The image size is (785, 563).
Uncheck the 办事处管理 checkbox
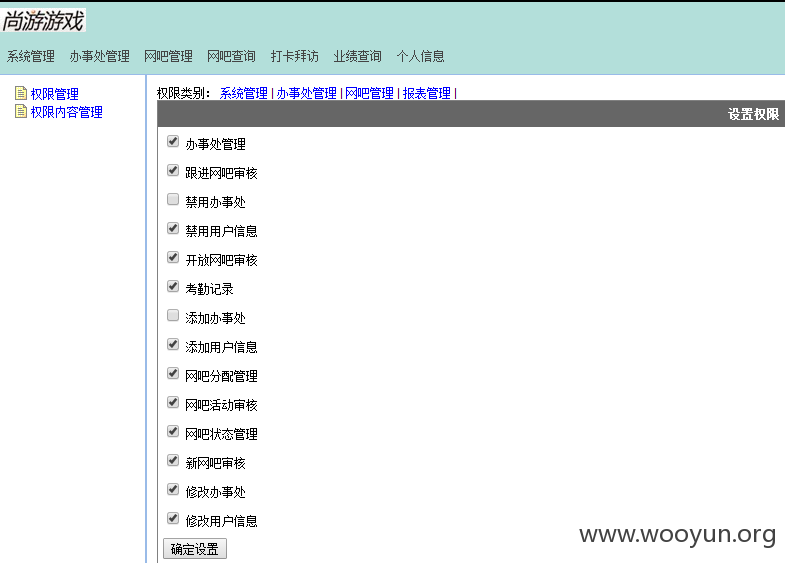(x=173, y=141)
